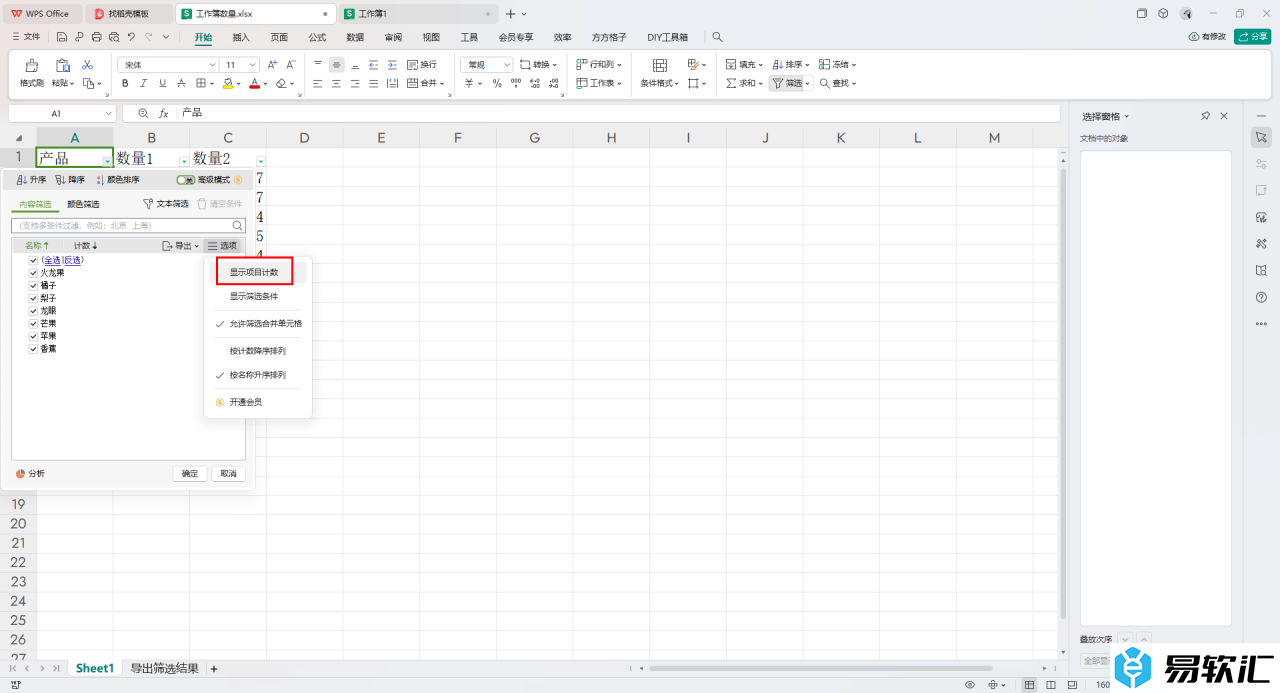Click Descending sort (降序) in filter panel
The width and height of the screenshot is (1280, 693).
70,180
